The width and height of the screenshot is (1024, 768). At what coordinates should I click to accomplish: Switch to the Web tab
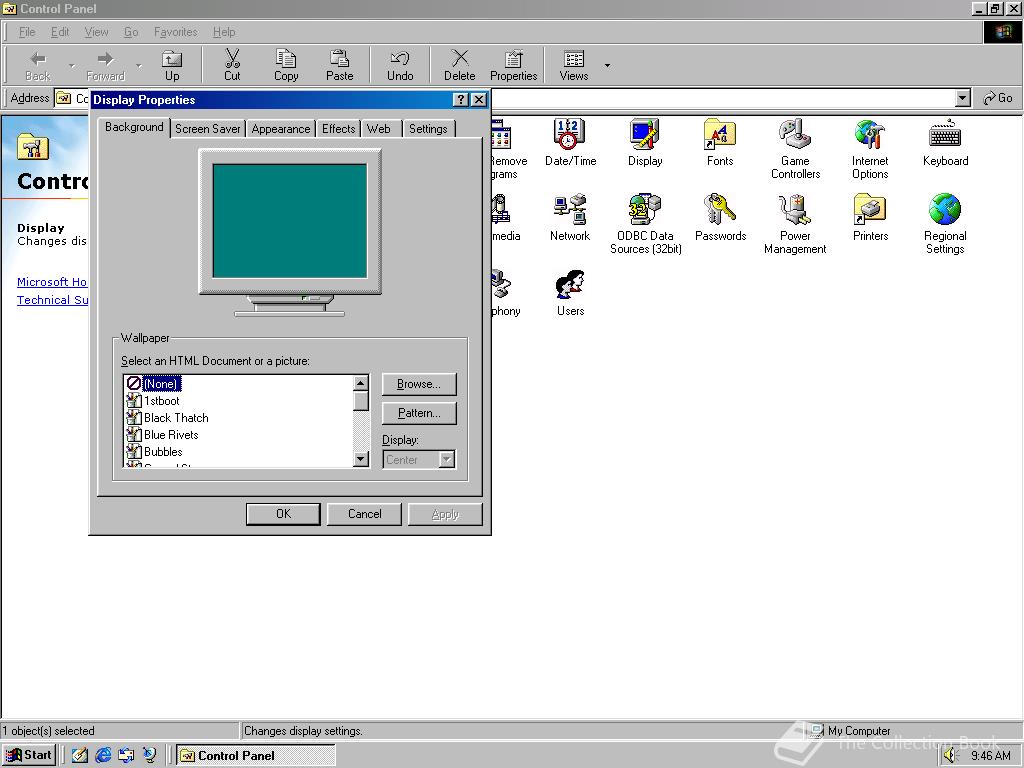[379, 129]
